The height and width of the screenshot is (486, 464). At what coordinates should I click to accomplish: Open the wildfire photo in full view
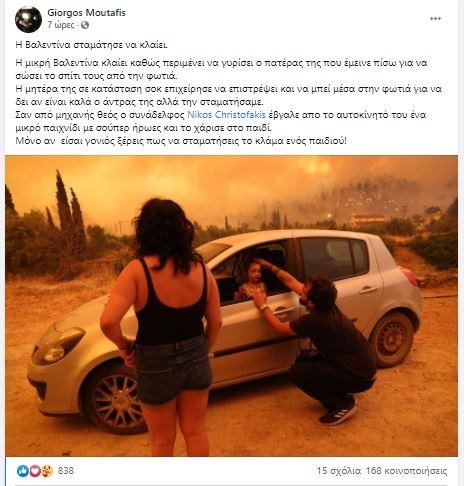click(231, 306)
